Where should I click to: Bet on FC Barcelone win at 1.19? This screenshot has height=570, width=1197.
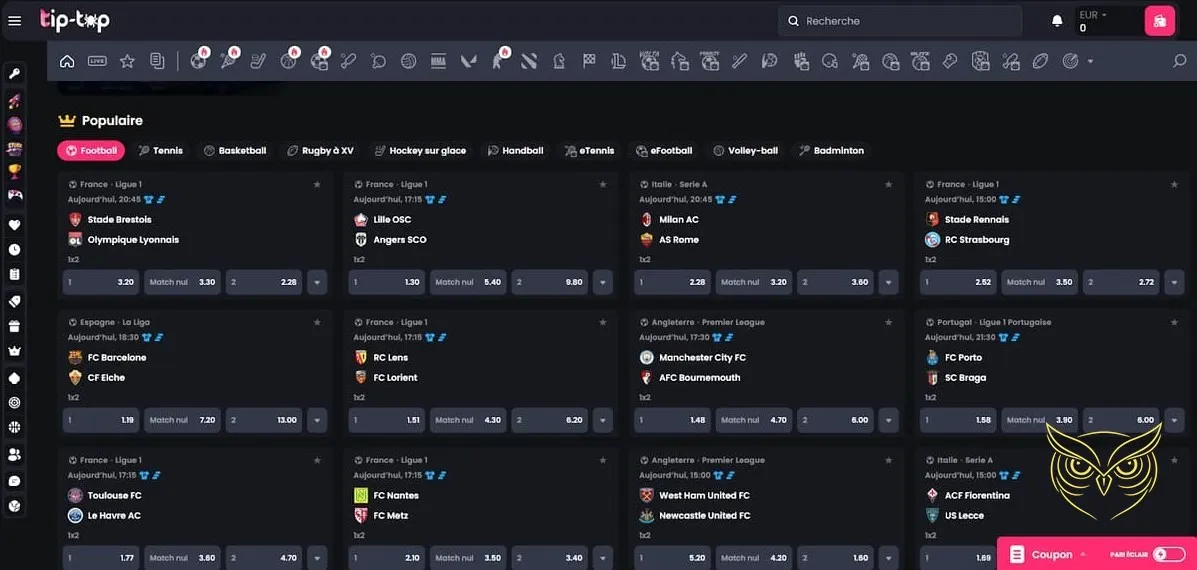coord(100,420)
